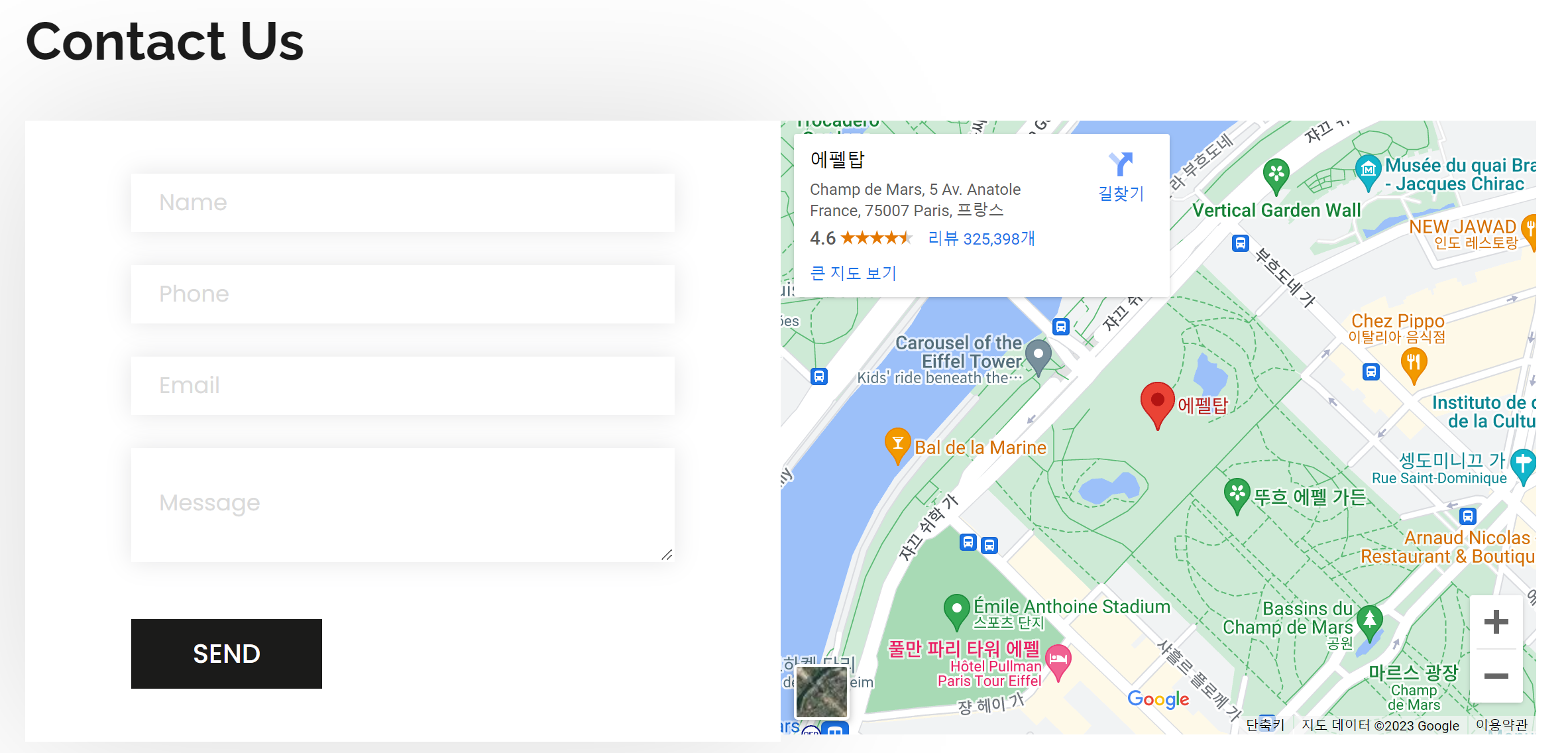This screenshot has height=753, width=1568.
Task: Open the terms of use link on map
Action: click(x=1501, y=725)
